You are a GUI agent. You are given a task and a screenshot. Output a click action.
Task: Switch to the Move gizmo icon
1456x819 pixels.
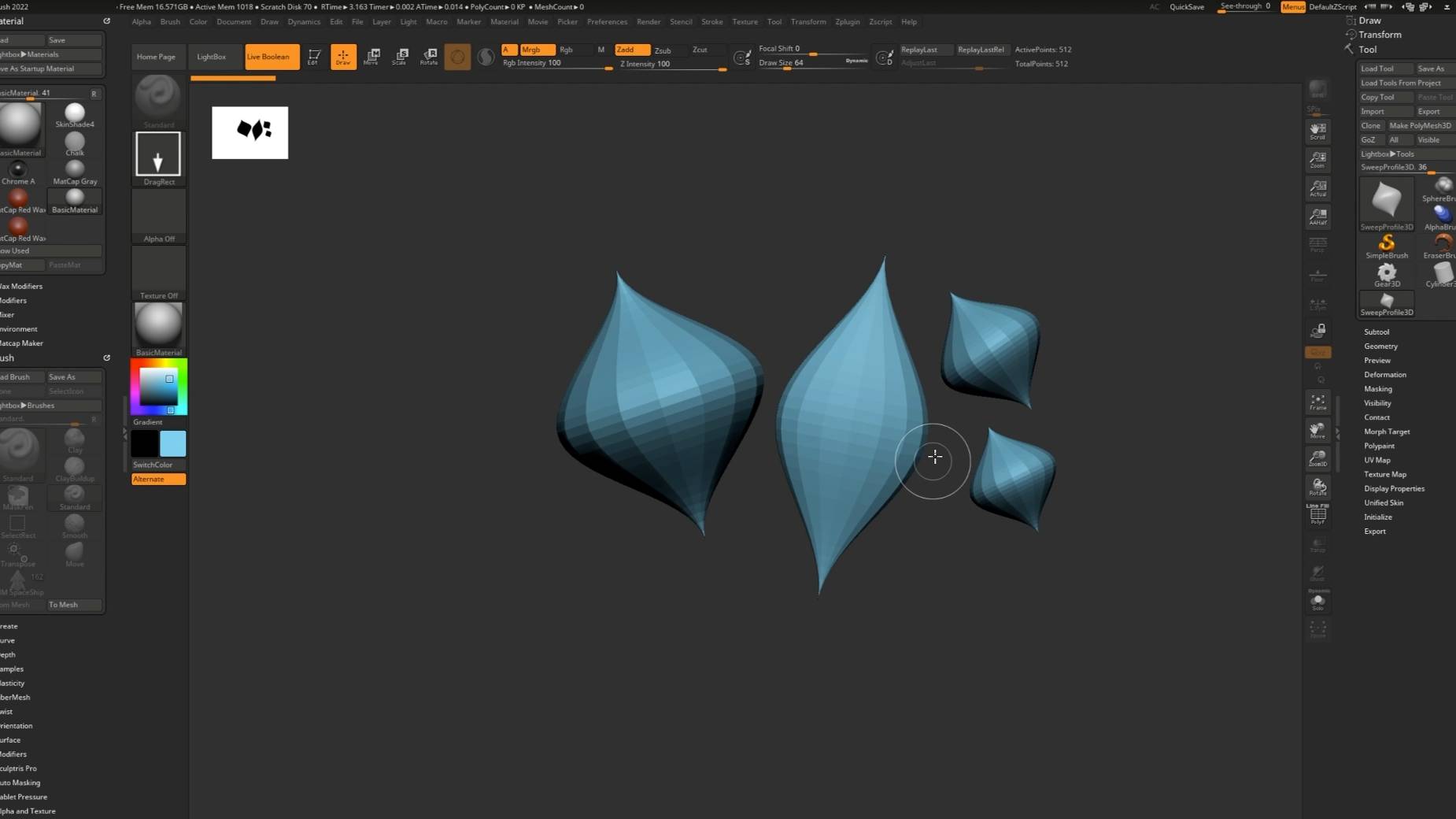click(x=372, y=56)
